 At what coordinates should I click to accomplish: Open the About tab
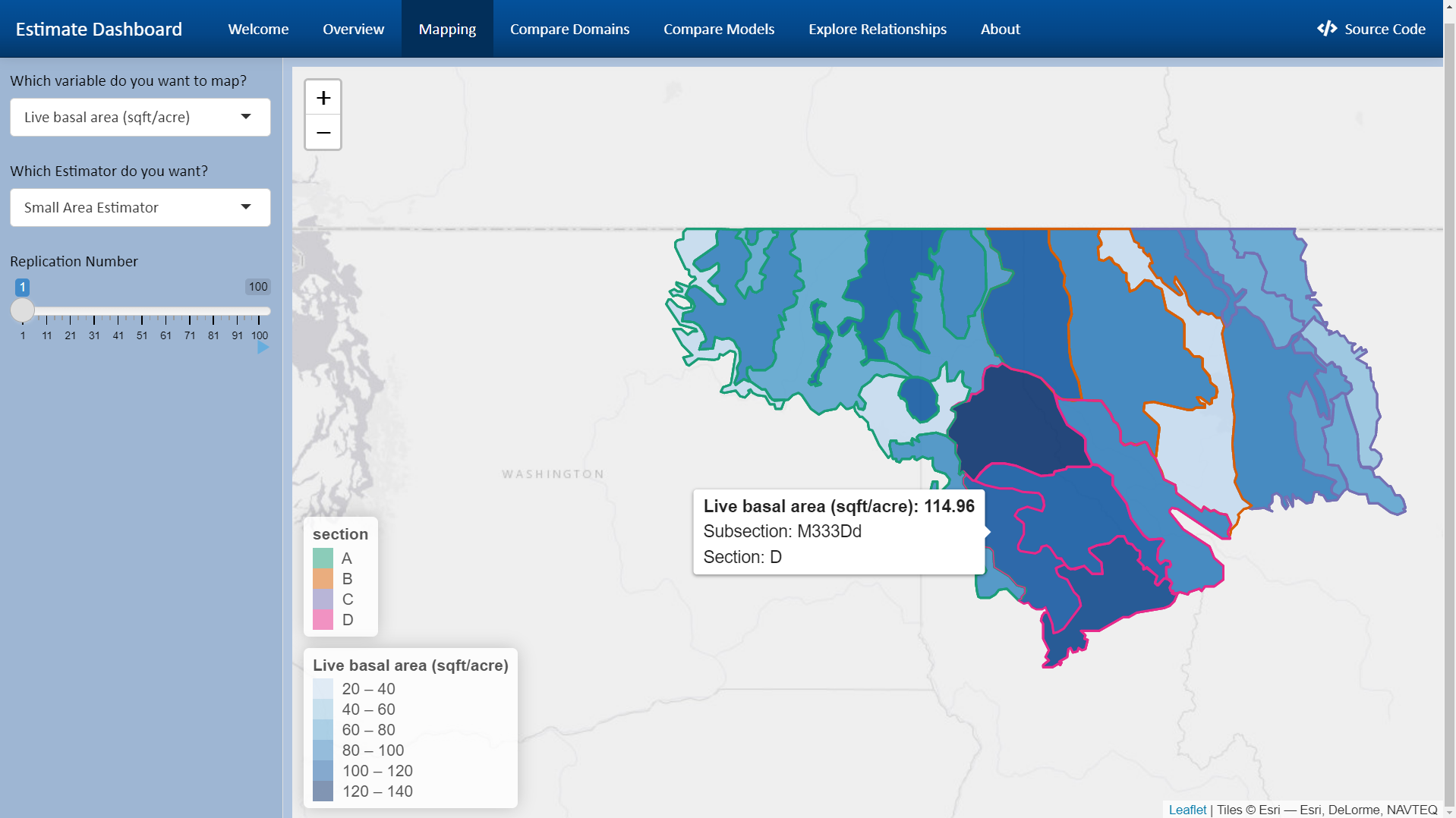(x=1001, y=29)
